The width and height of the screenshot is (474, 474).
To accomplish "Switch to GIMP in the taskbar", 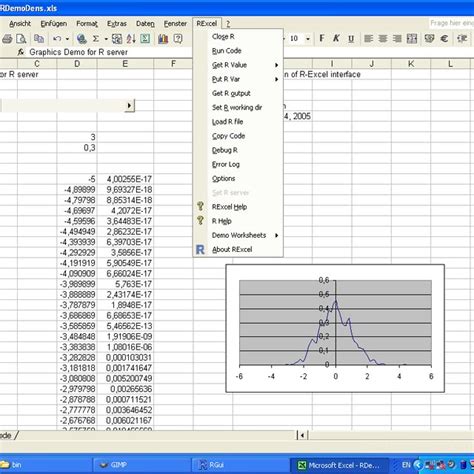I will (141, 464).
